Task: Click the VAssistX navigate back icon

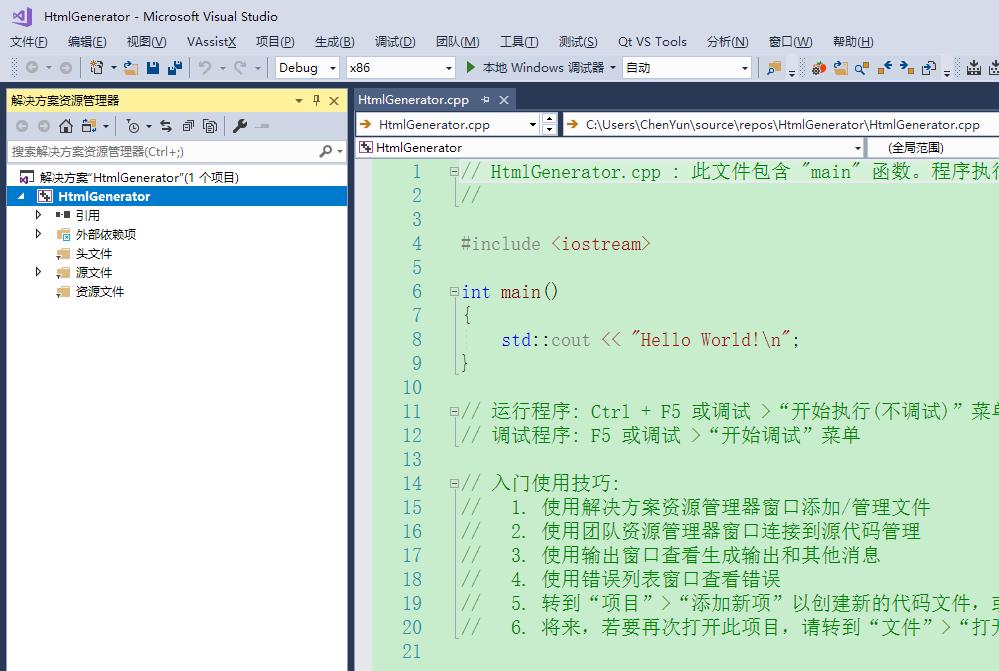Action: (x=884, y=68)
